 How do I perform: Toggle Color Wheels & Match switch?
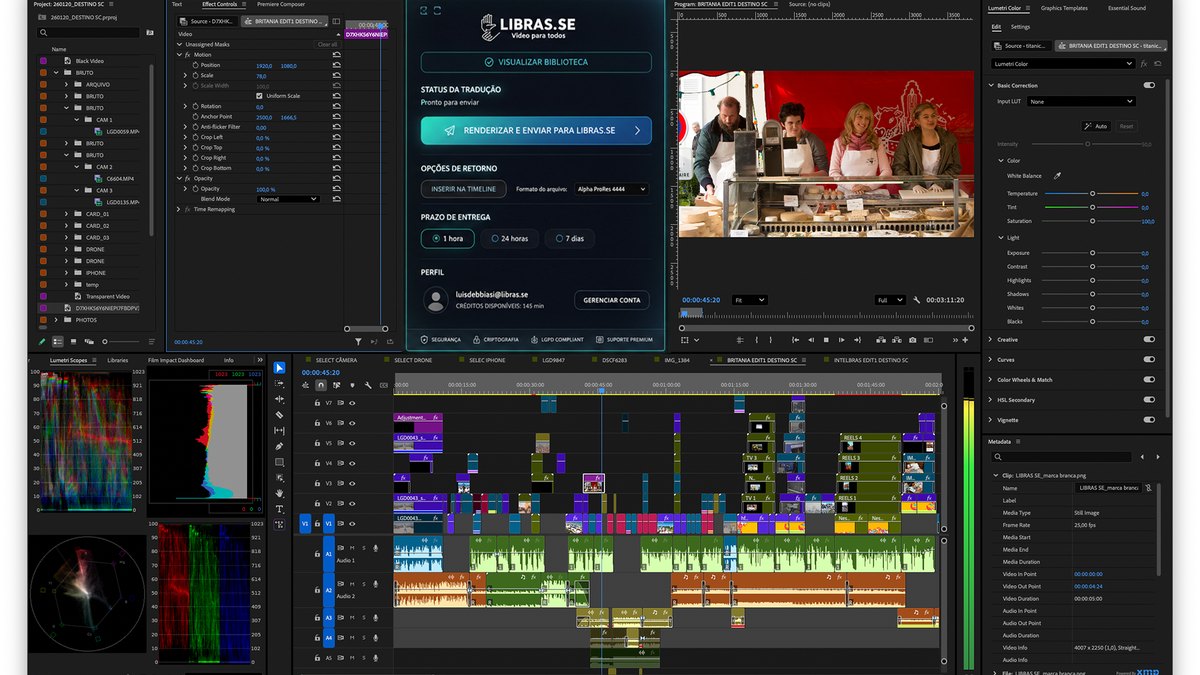[1149, 379]
